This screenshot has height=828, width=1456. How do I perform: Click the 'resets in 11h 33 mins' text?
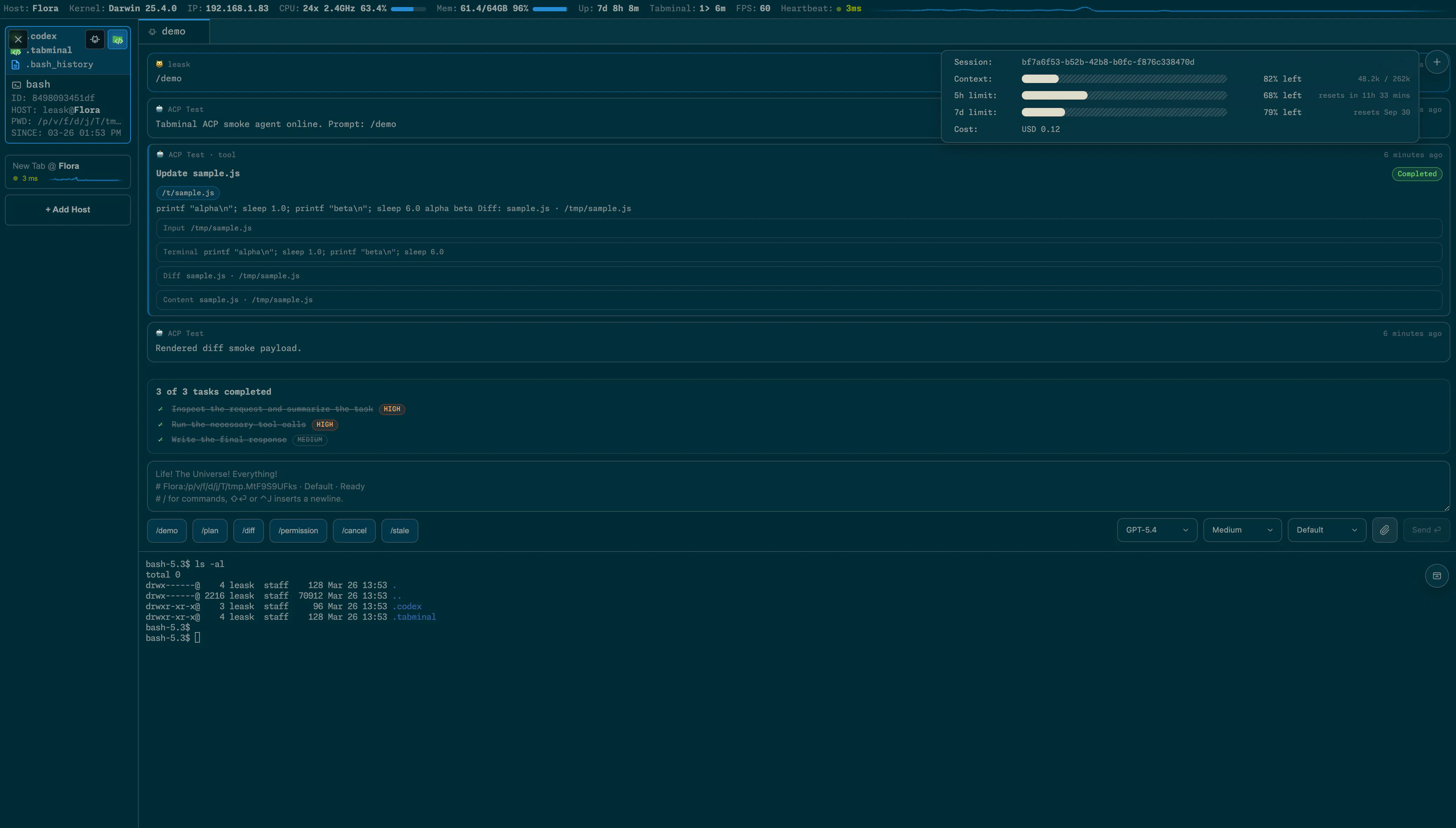coord(1365,96)
